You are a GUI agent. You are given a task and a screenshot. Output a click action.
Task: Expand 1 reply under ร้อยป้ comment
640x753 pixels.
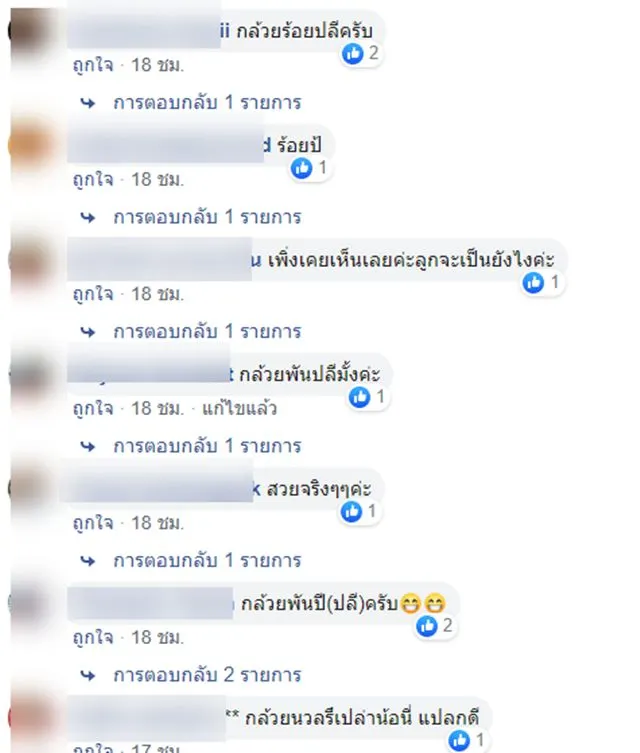(207, 218)
